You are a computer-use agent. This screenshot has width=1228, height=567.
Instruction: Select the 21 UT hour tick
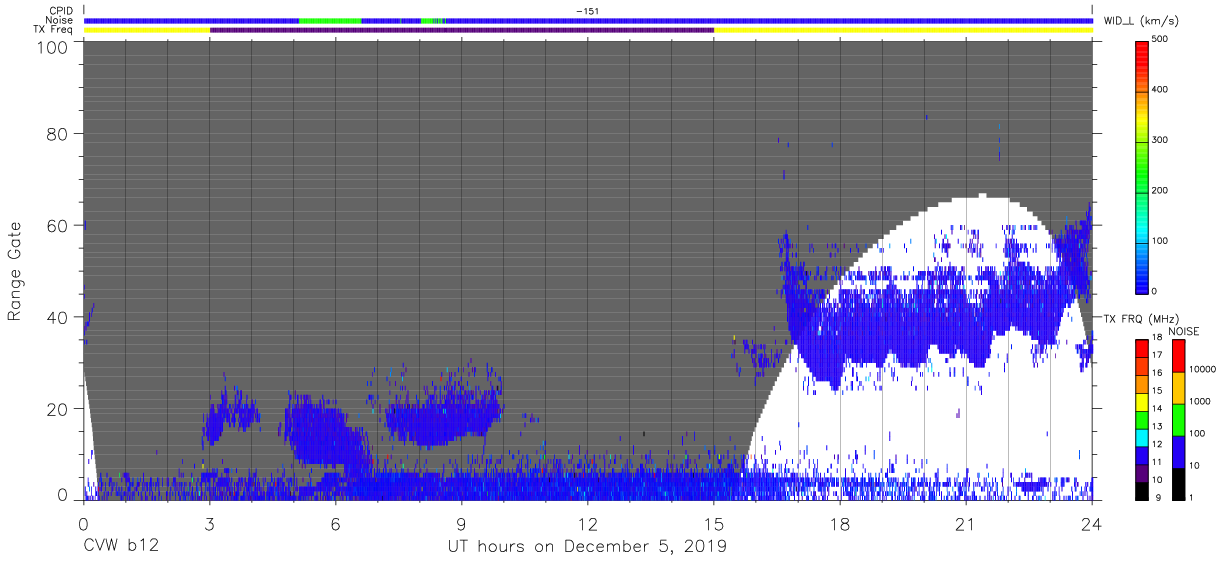pyautogui.click(x=966, y=523)
